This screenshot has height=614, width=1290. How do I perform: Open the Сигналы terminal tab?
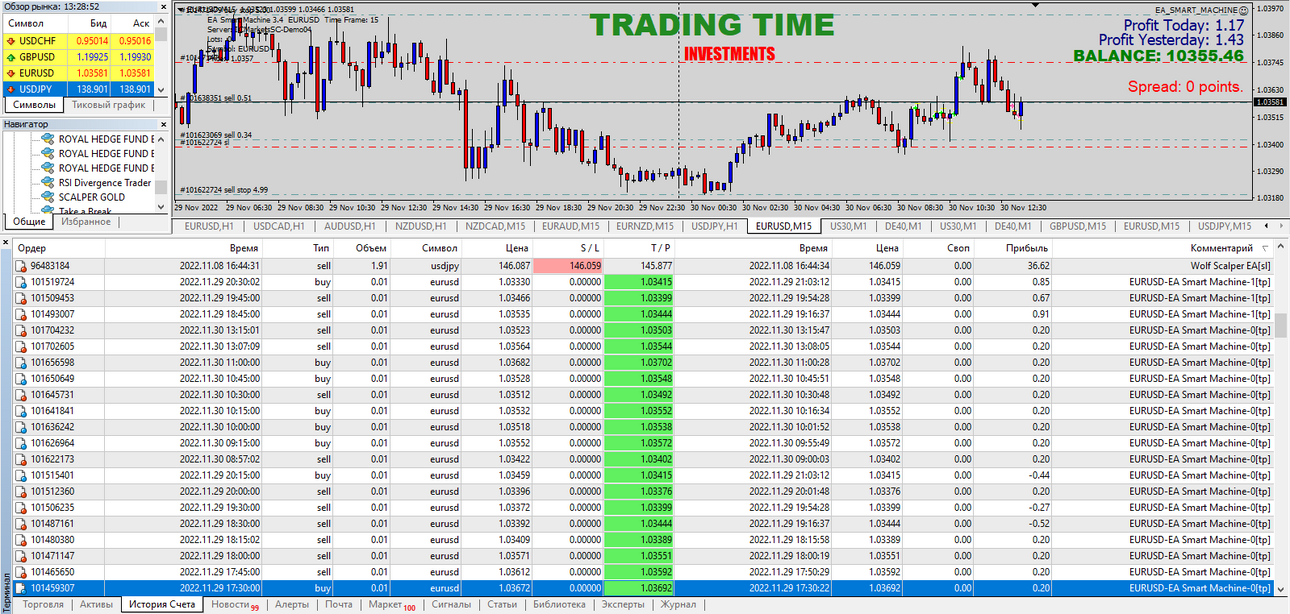(451, 604)
